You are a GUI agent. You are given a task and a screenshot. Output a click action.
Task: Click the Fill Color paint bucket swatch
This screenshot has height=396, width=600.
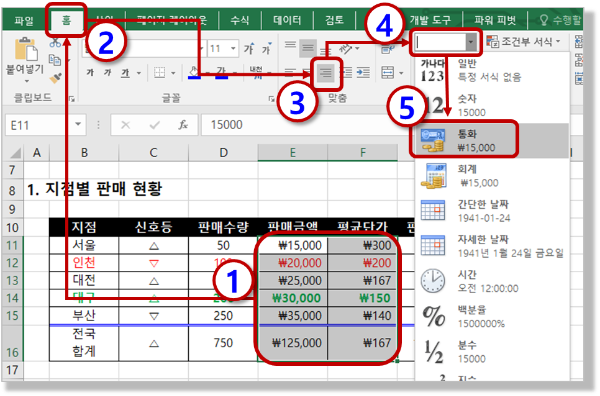[x=194, y=72]
